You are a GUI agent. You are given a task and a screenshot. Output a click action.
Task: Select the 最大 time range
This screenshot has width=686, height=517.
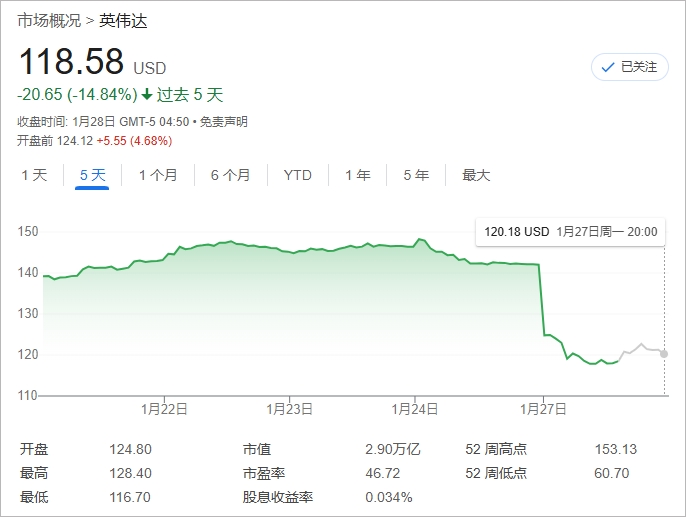pos(476,175)
